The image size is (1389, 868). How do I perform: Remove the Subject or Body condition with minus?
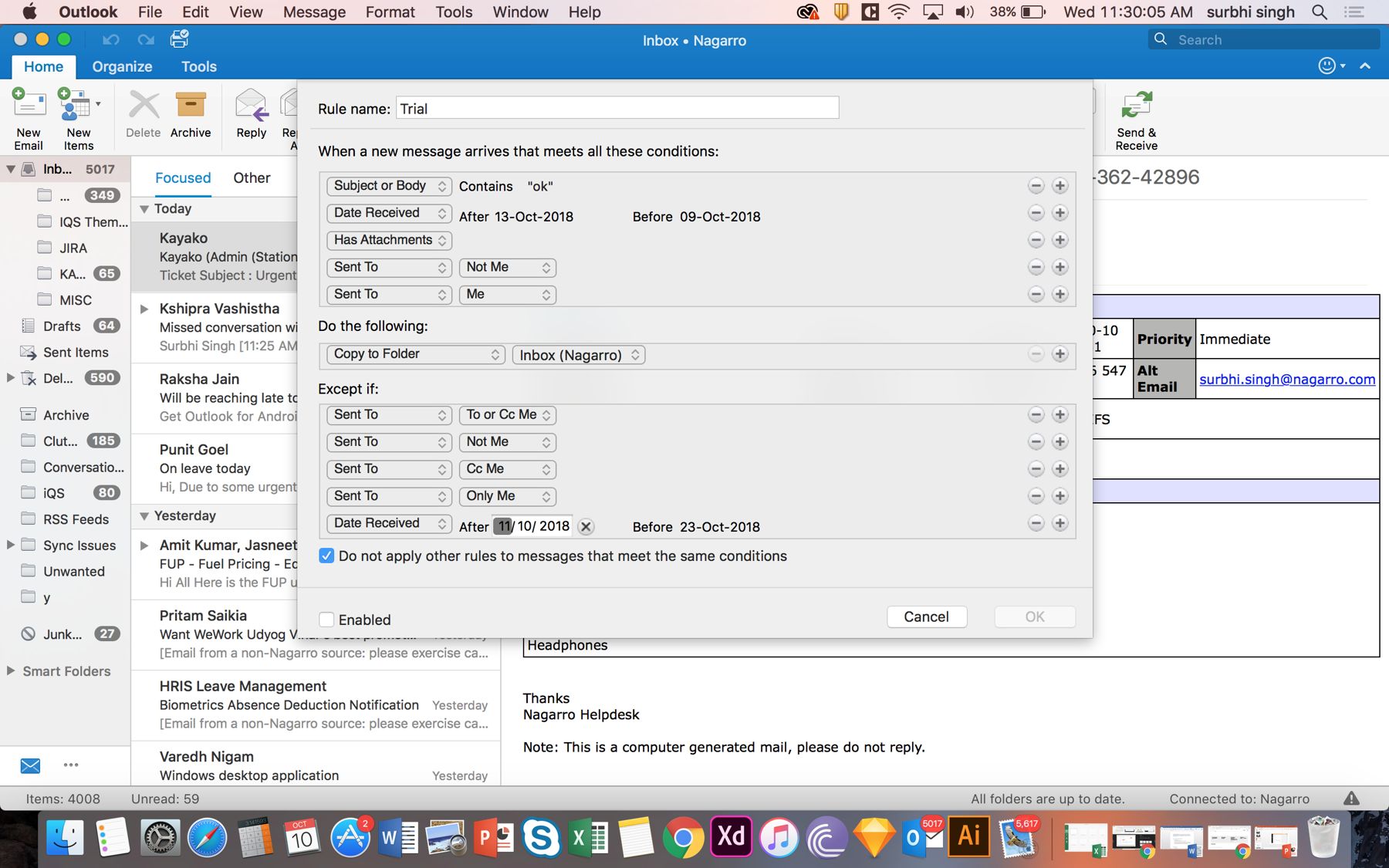tap(1036, 186)
